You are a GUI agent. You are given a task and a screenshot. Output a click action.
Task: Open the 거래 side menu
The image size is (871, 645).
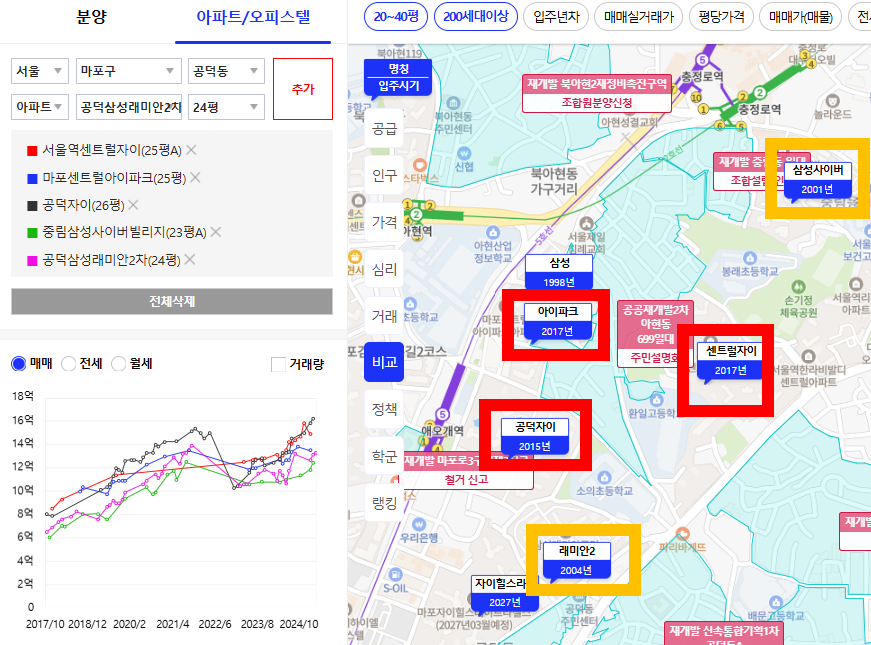(x=384, y=316)
